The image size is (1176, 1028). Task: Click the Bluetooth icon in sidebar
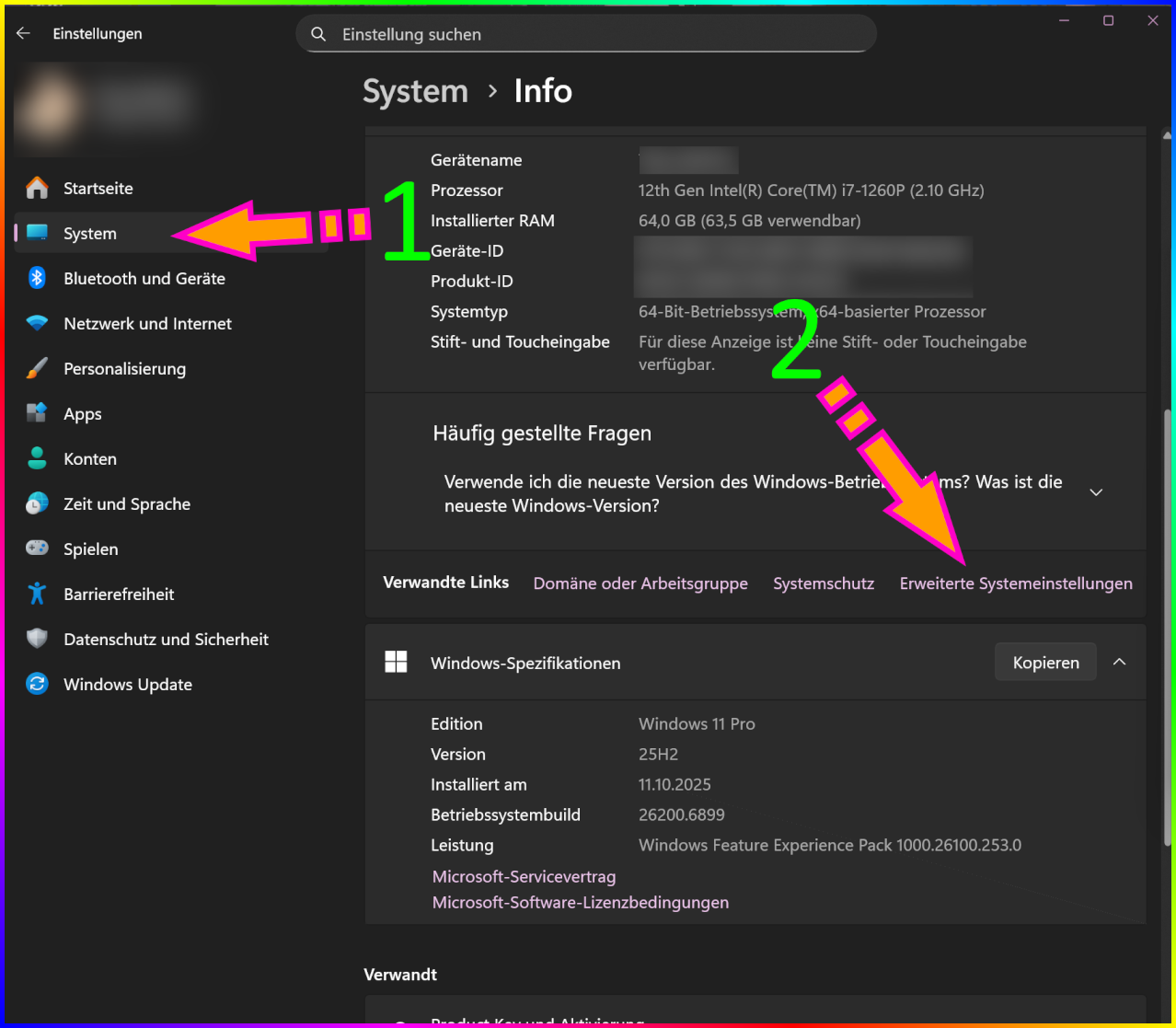tap(37, 278)
